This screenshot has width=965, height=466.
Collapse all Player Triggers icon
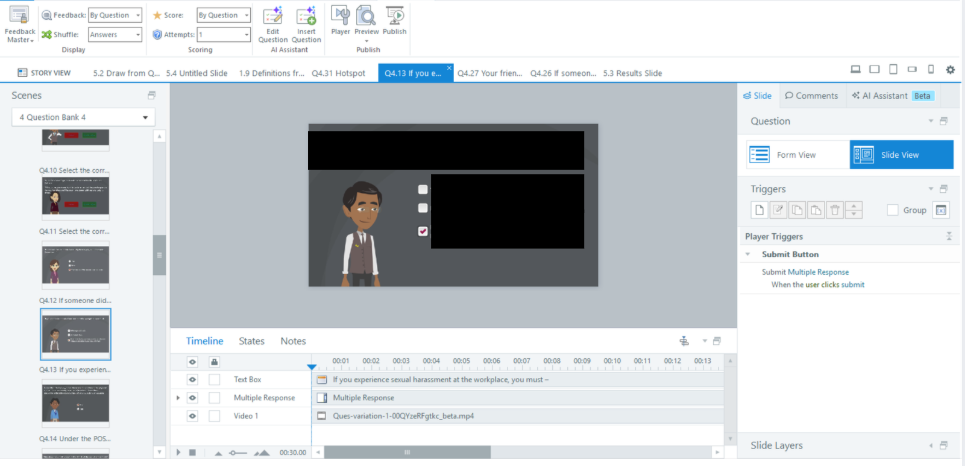(949, 236)
